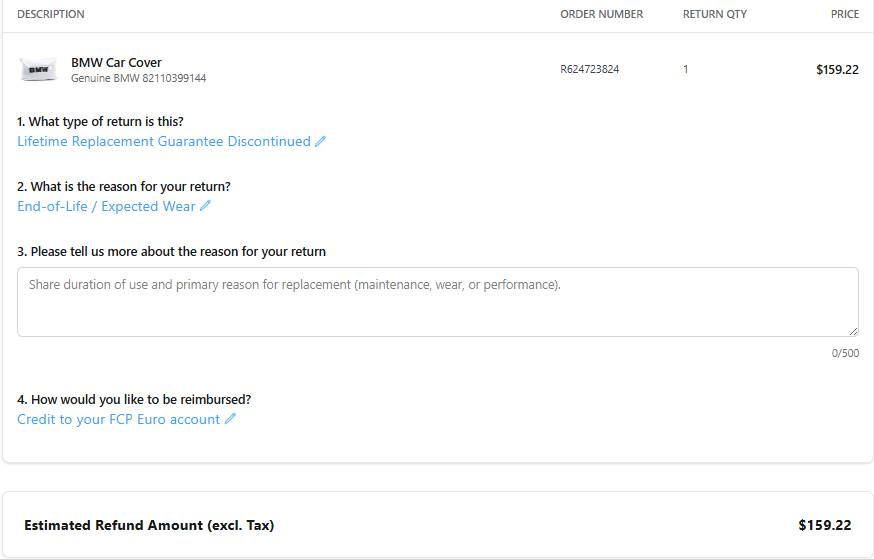
Task: Edit reimbursement method via pencil icon
Action: click(230, 419)
